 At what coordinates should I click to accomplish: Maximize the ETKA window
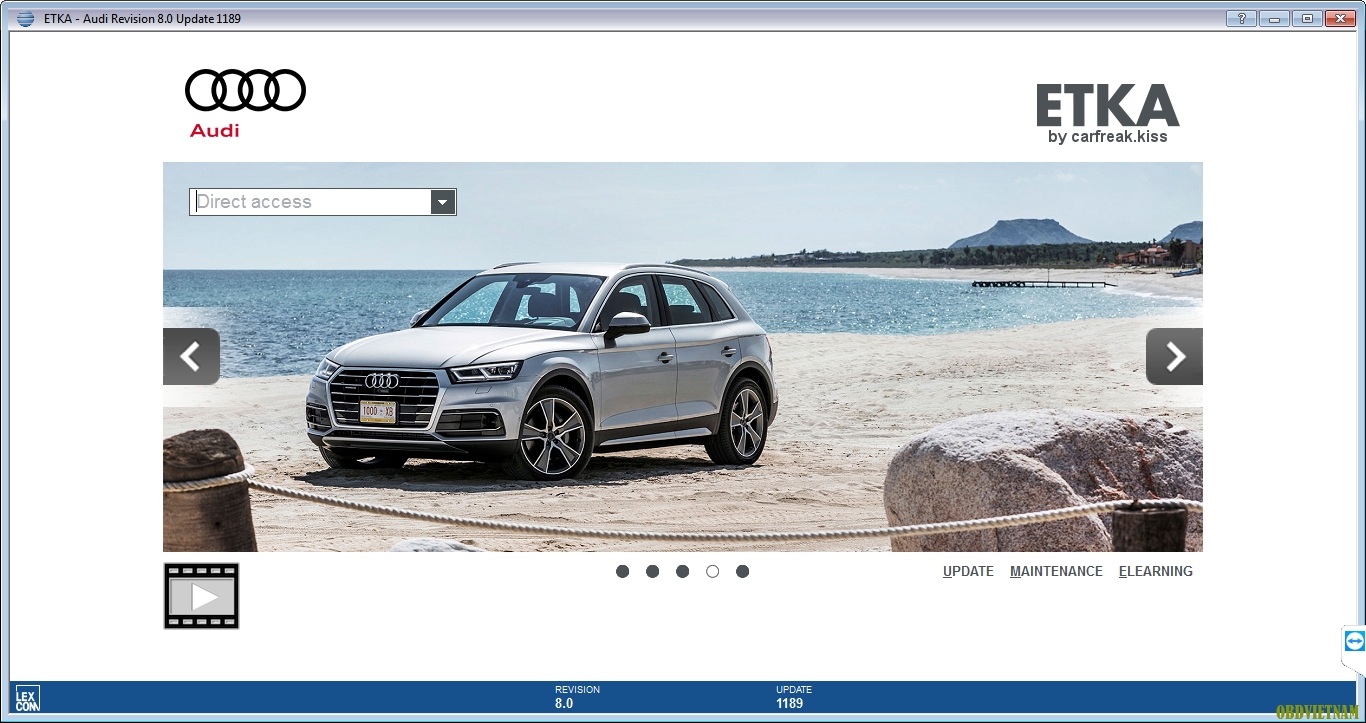pos(1307,18)
